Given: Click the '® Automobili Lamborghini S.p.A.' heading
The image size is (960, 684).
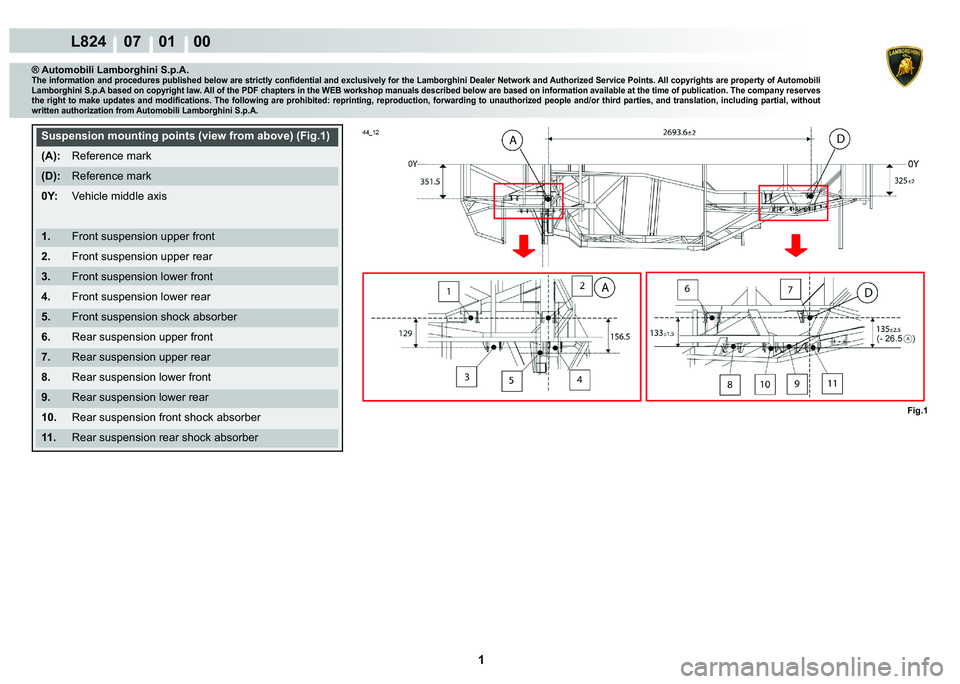Looking at the screenshot, I should [110, 70].
